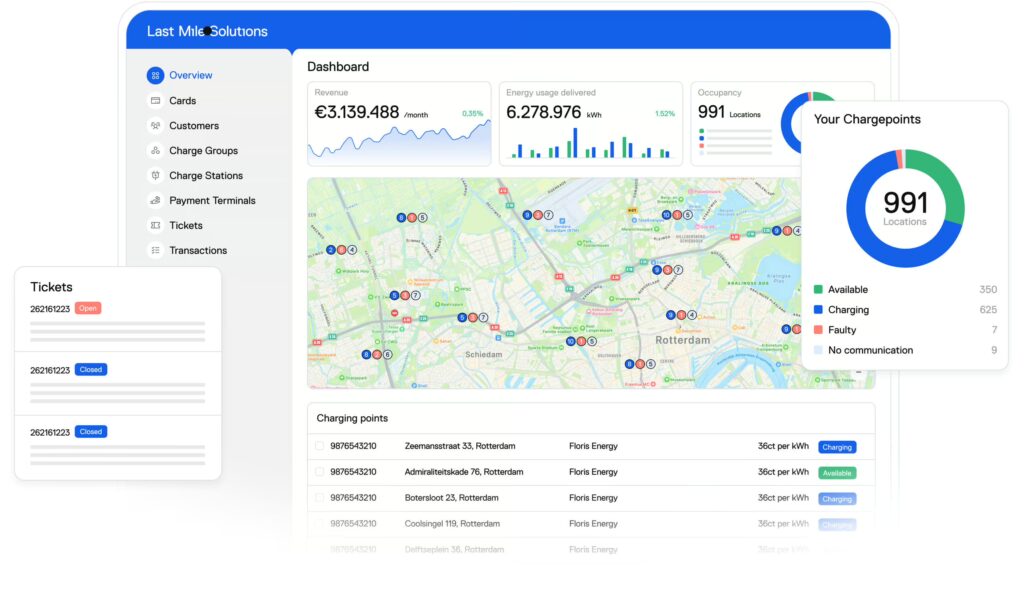The image size is (1024, 599).
Task: Click the Transactions list icon
Action: (155, 251)
